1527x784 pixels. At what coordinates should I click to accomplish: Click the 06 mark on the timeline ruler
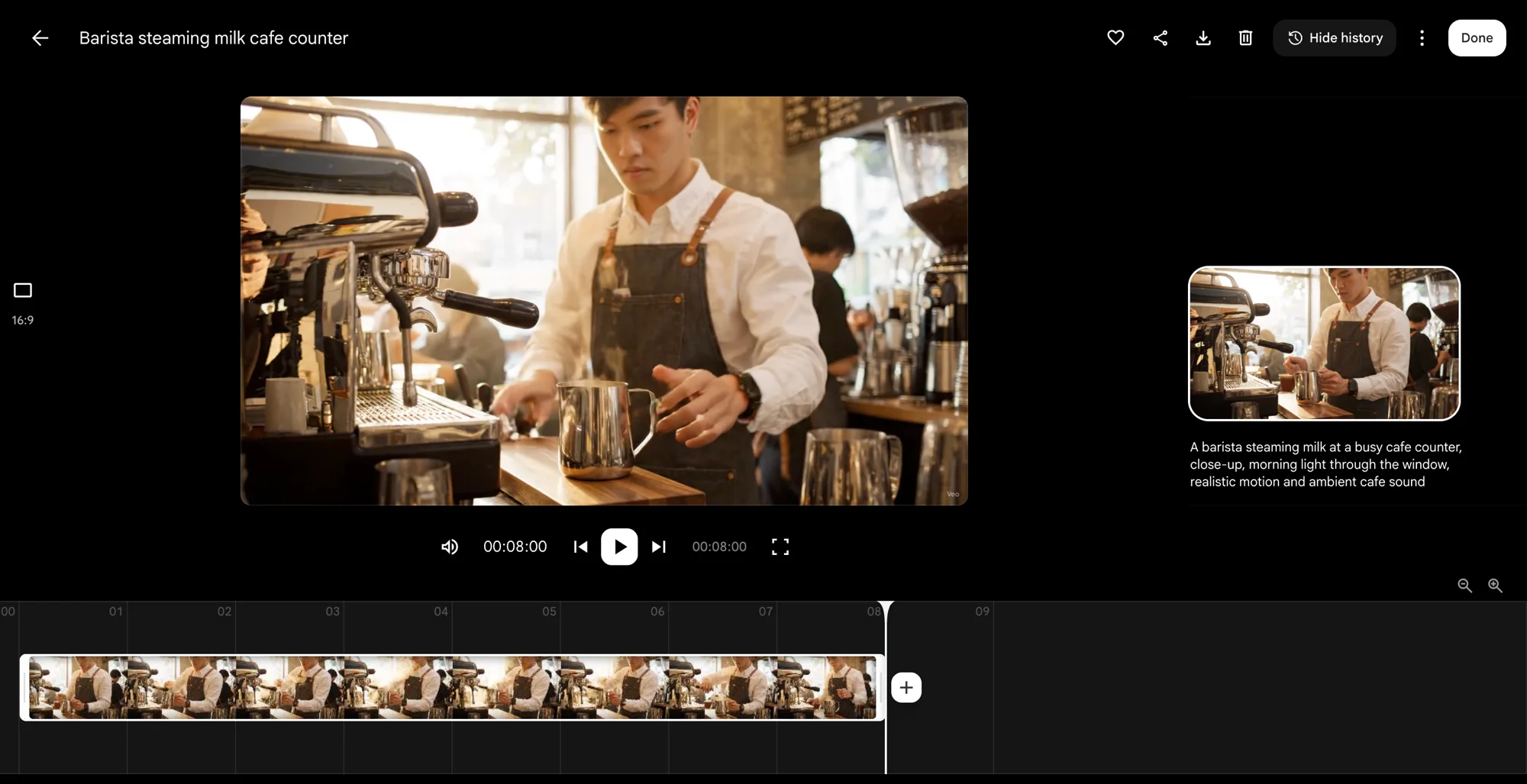point(657,611)
